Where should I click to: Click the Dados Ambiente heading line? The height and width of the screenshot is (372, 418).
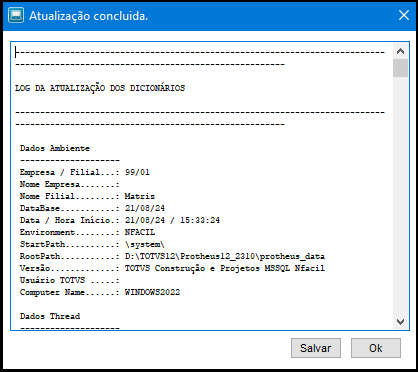click(55, 148)
